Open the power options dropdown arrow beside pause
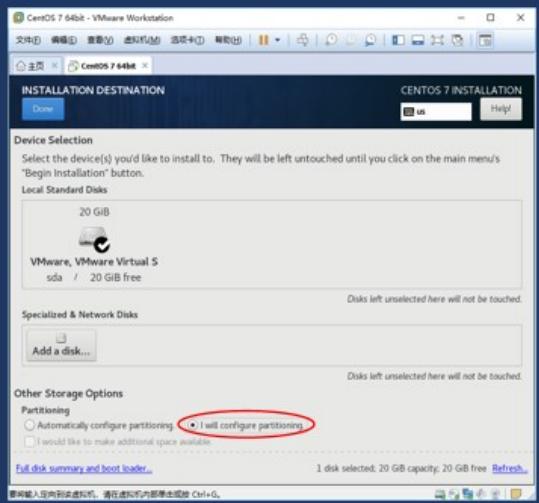The height and width of the screenshot is (503, 539). tap(278, 40)
